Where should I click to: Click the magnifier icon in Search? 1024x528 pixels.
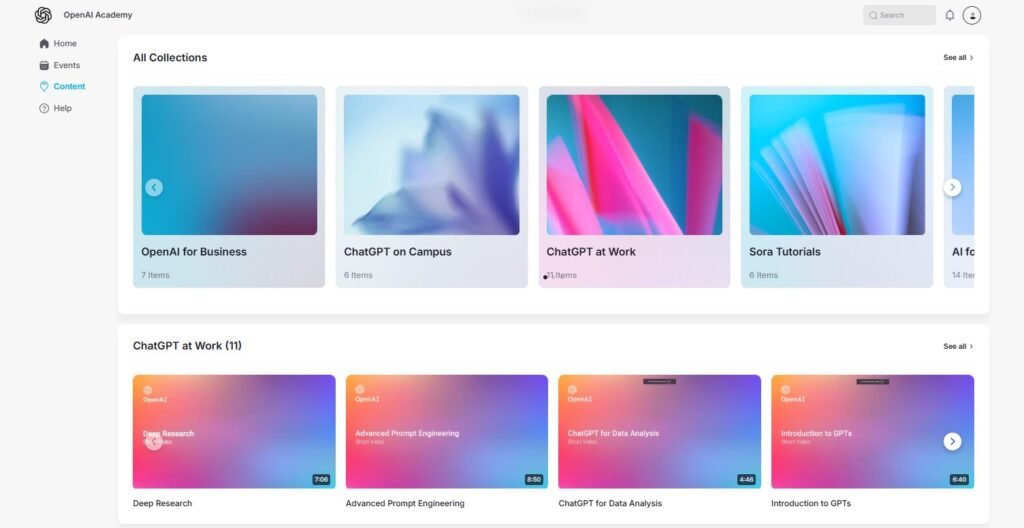coord(873,15)
